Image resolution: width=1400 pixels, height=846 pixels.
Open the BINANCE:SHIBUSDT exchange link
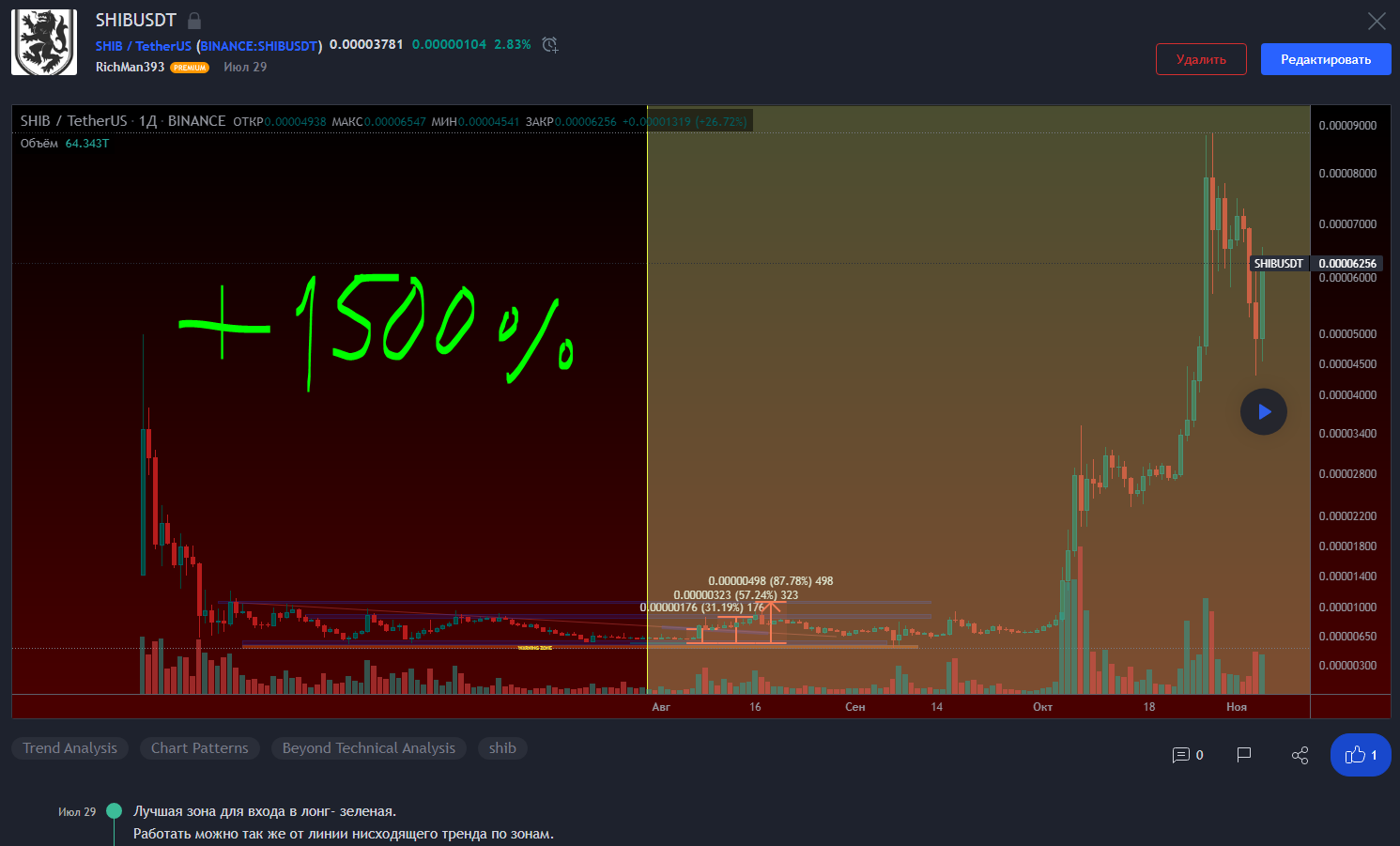[260, 45]
